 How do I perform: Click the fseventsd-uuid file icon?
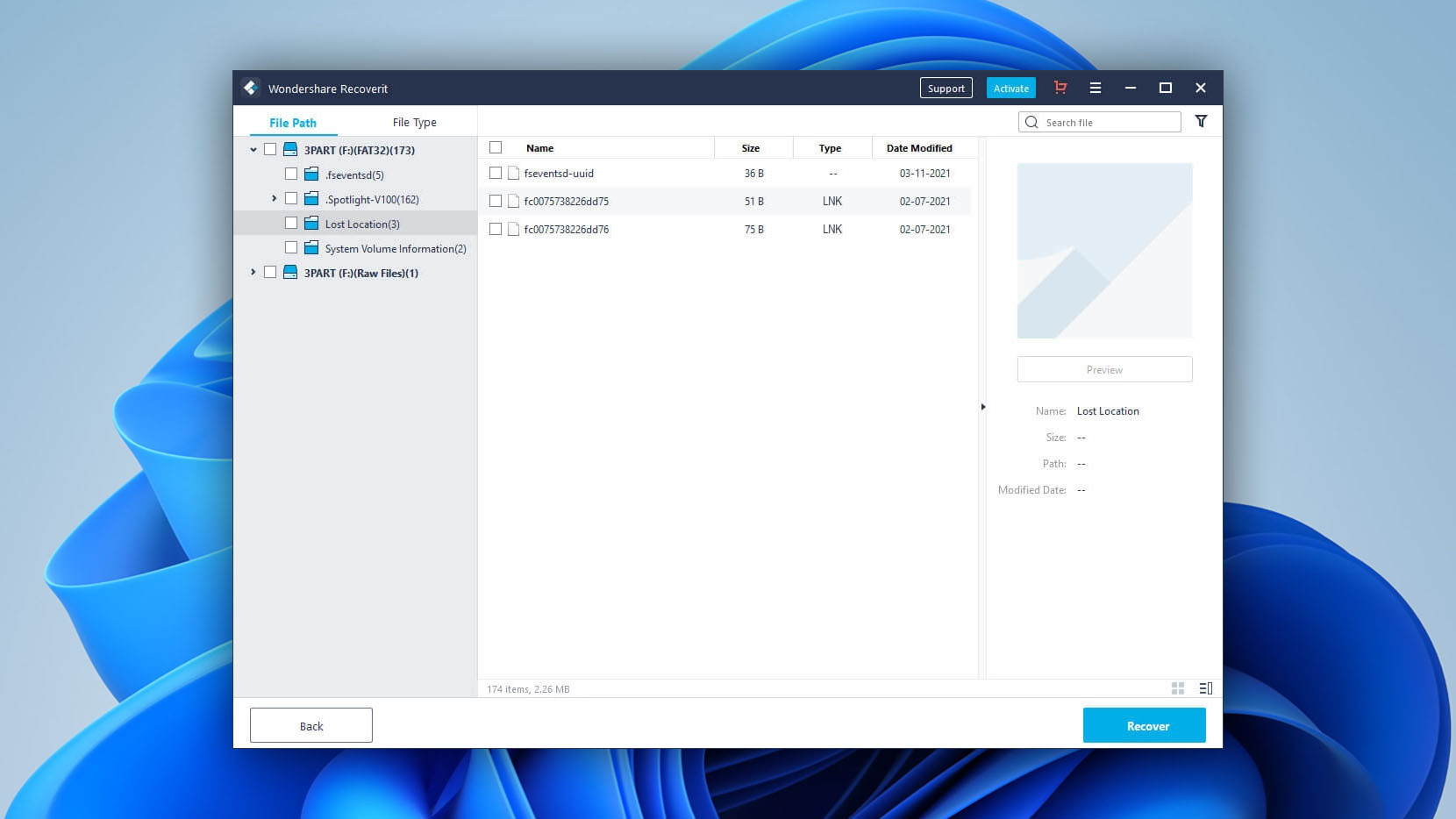point(514,174)
